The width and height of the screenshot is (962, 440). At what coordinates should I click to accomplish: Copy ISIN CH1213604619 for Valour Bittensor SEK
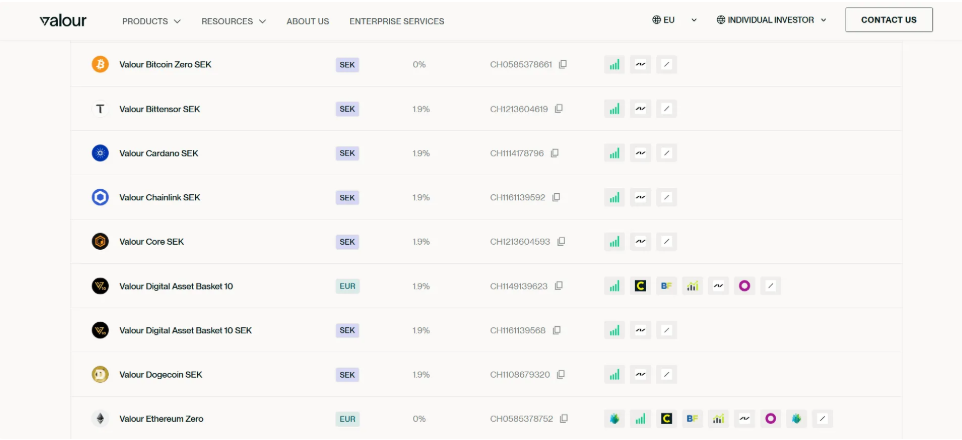coord(558,109)
